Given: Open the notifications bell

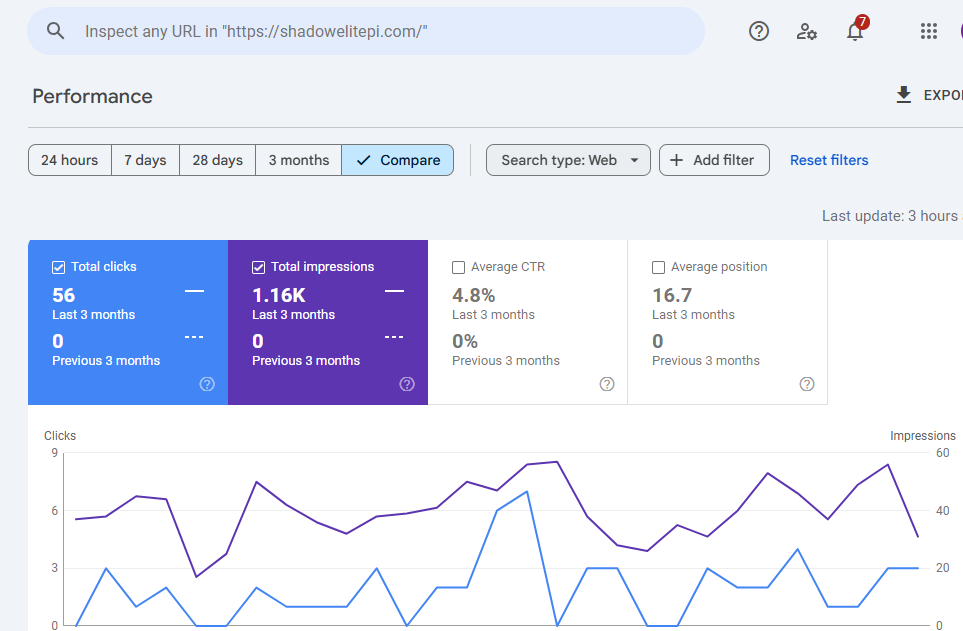Looking at the screenshot, I should pyautogui.click(x=855, y=31).
